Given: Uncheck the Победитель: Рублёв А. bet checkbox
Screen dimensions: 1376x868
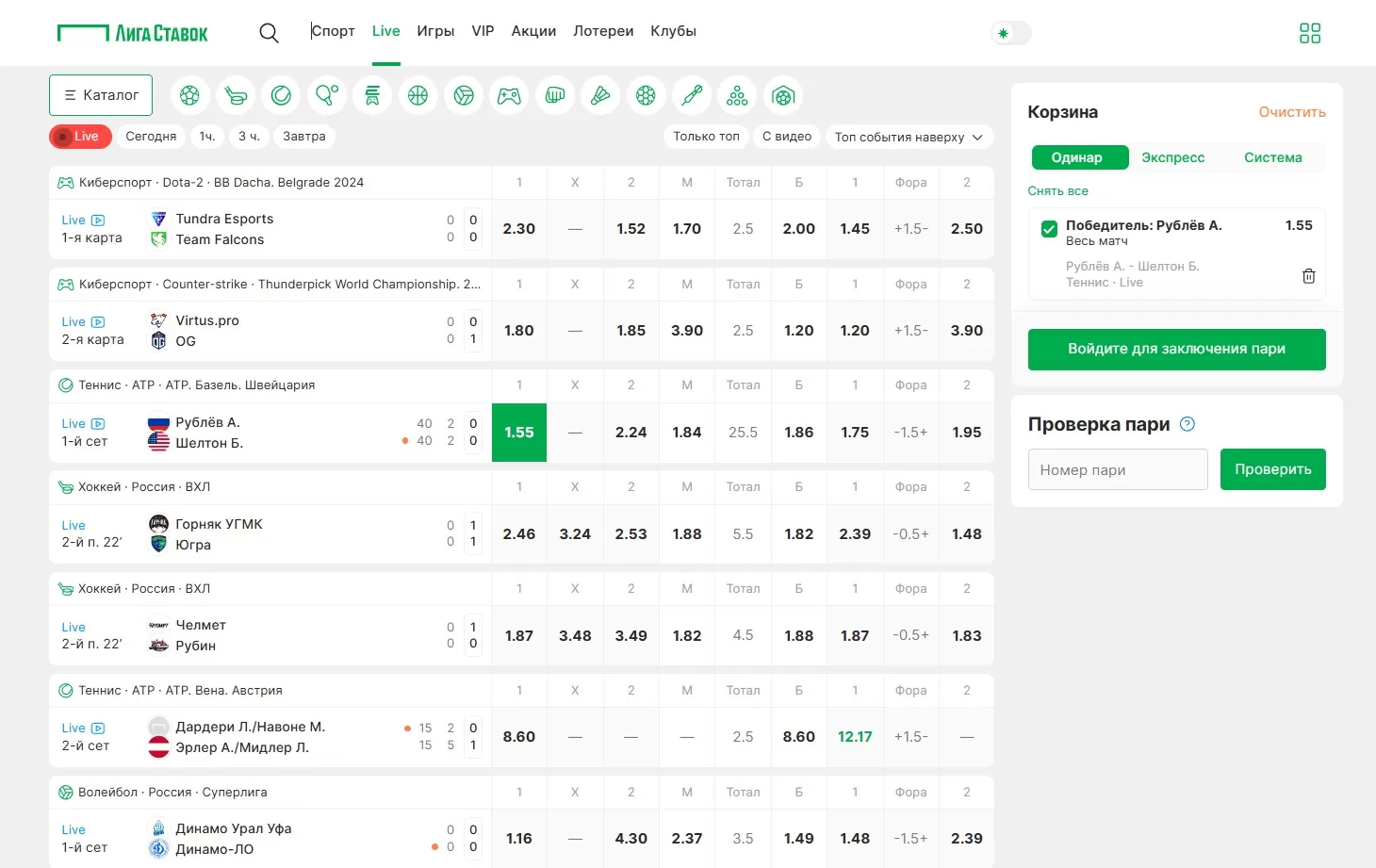Looking at the screenshot, I should click(x=1049, y=229).
